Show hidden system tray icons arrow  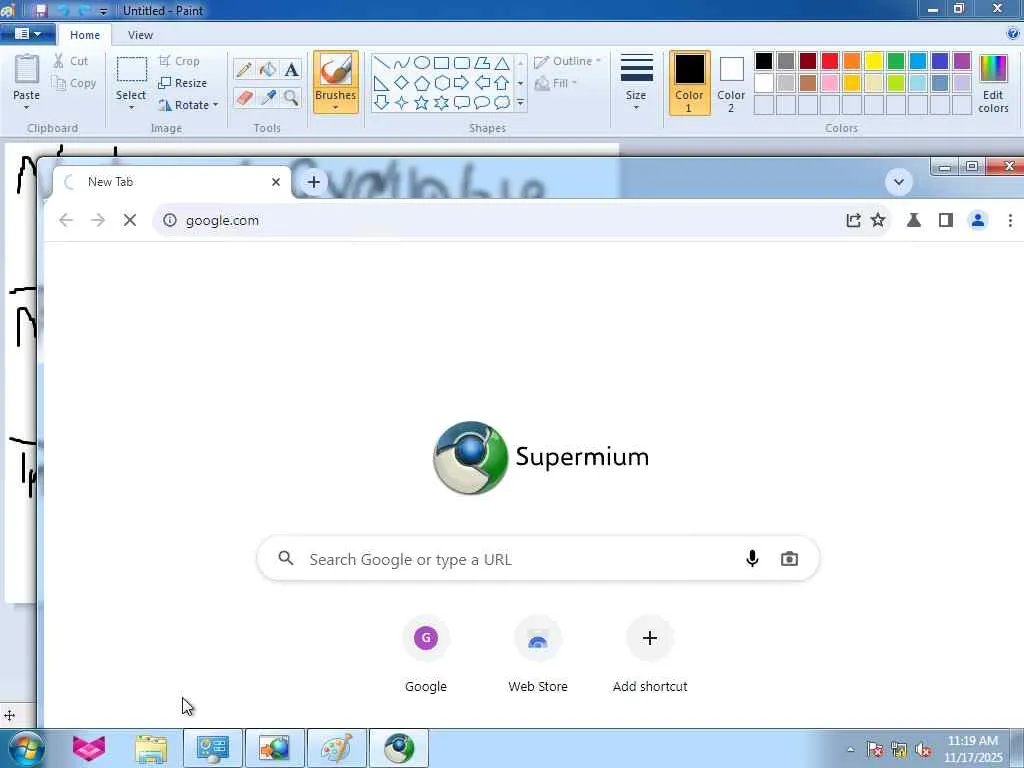[x=850, y=749]
